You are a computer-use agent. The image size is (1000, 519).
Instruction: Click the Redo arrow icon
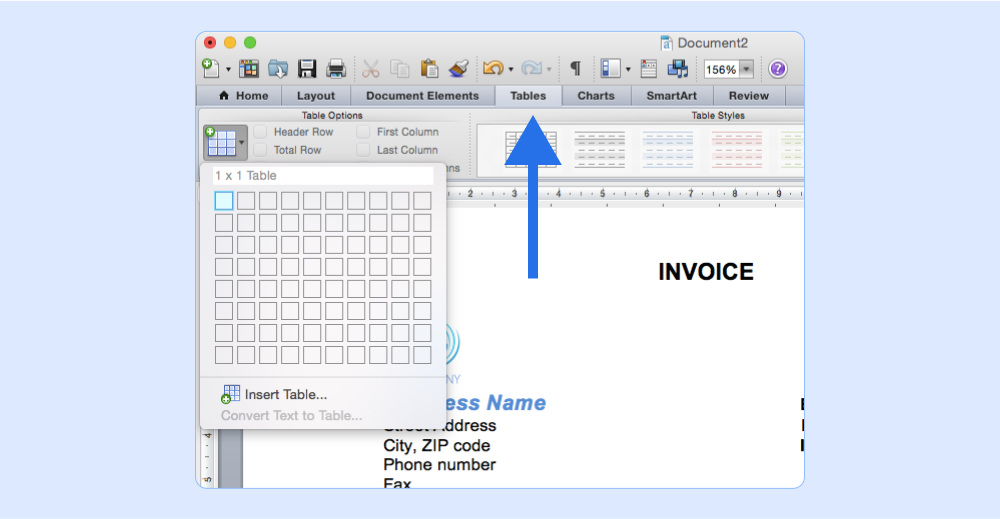pos(531,68)
